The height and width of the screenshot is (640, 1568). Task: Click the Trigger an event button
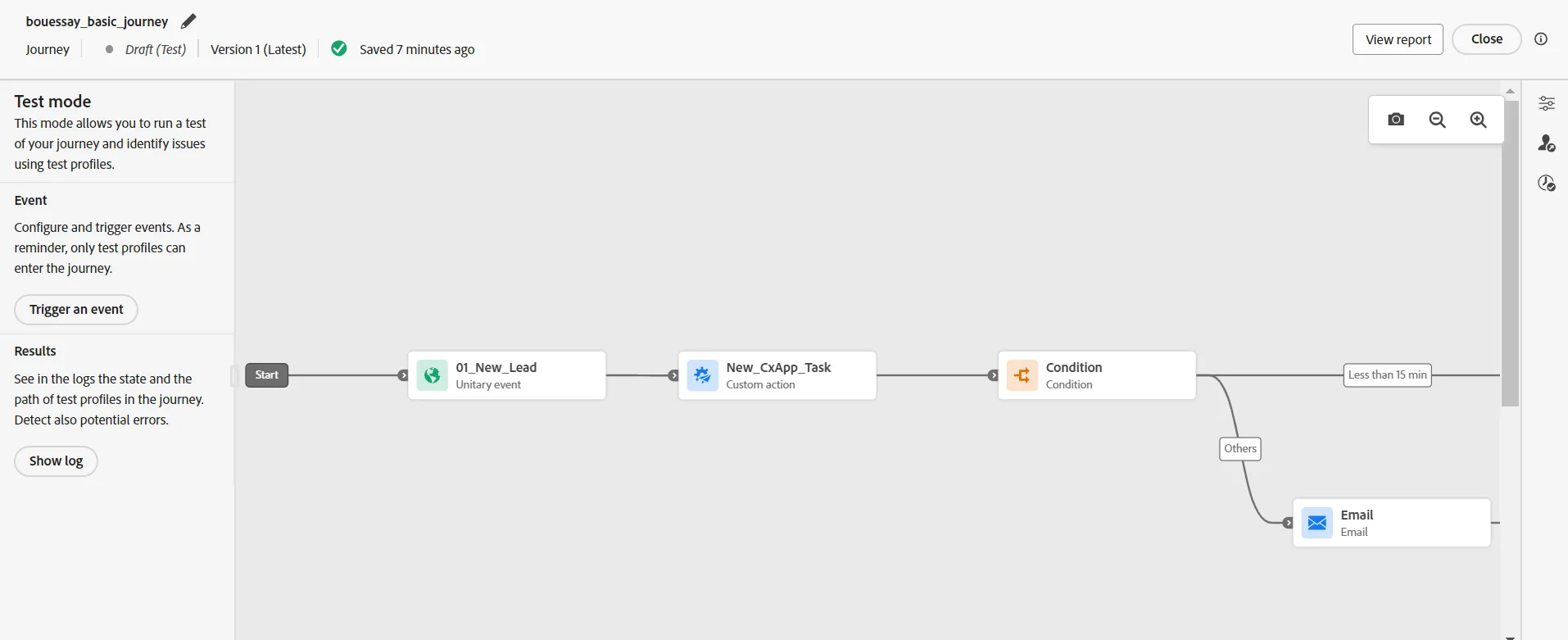click(76, 310)
